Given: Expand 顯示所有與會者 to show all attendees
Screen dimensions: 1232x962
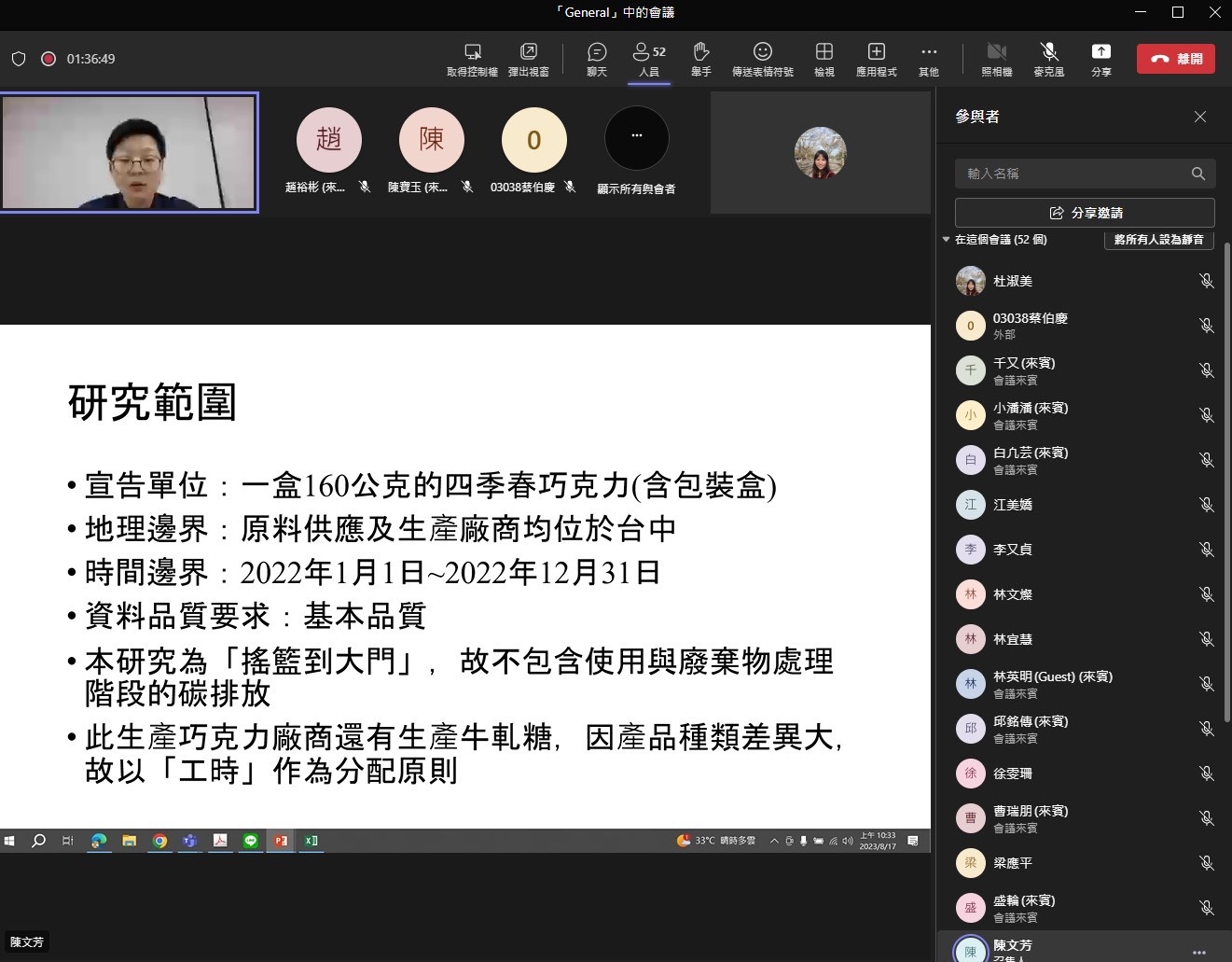Looking at the screenshot, I should 636,139.
